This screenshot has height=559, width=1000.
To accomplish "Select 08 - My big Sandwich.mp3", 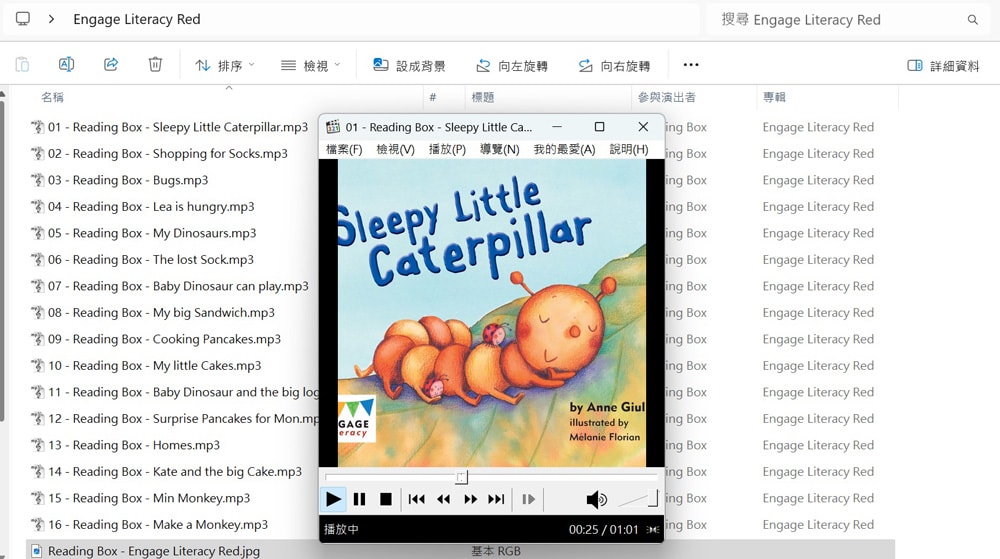I will (x=161, y=312).
